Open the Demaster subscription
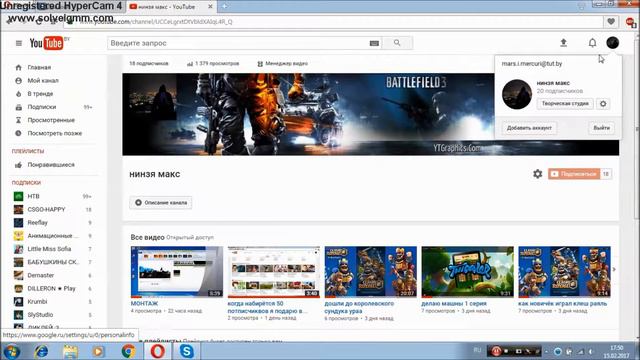 40,275
